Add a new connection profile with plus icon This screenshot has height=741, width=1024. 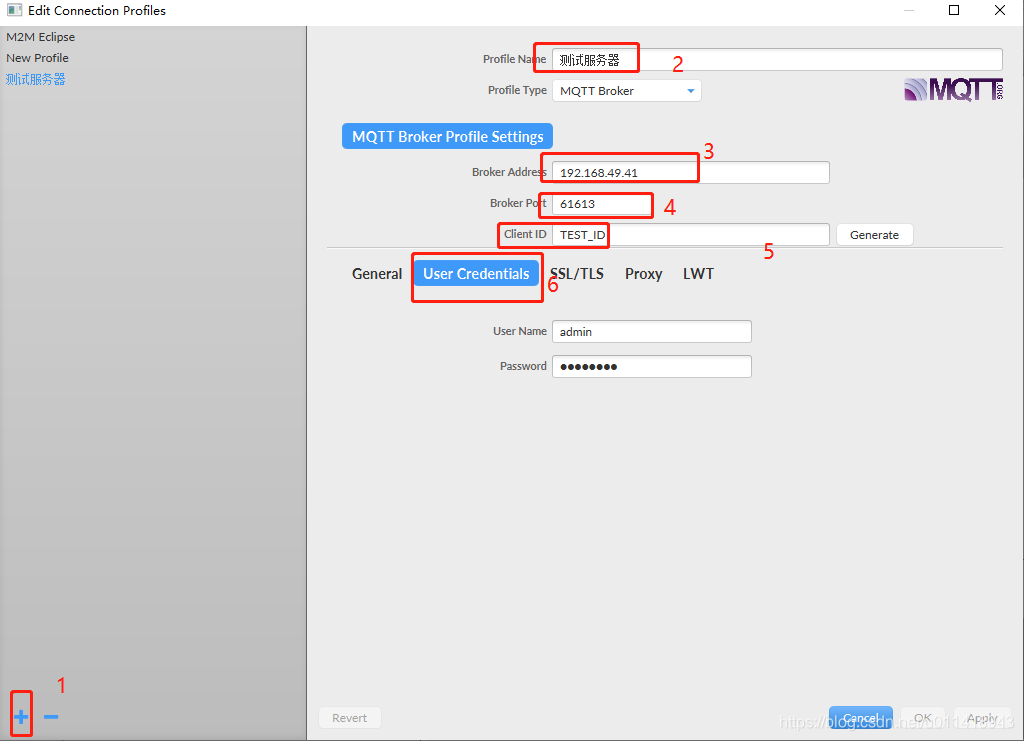[x=21, y=717]
